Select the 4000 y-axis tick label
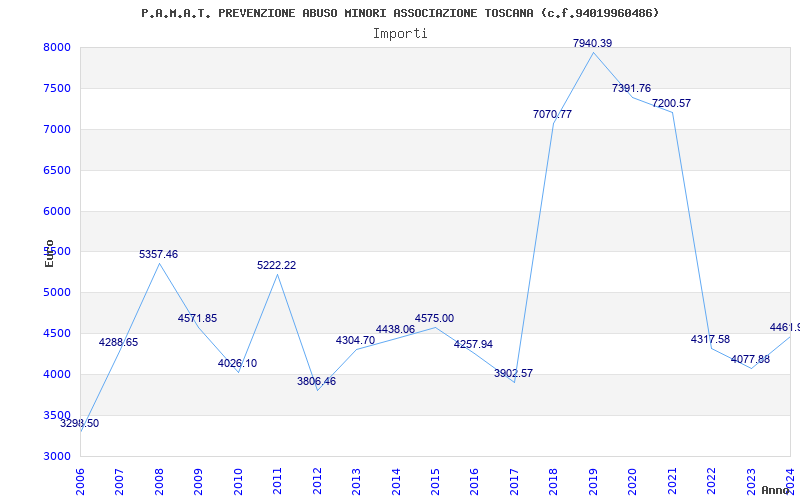The width and height of the screenshot is (800, 500). click(57, 374)
